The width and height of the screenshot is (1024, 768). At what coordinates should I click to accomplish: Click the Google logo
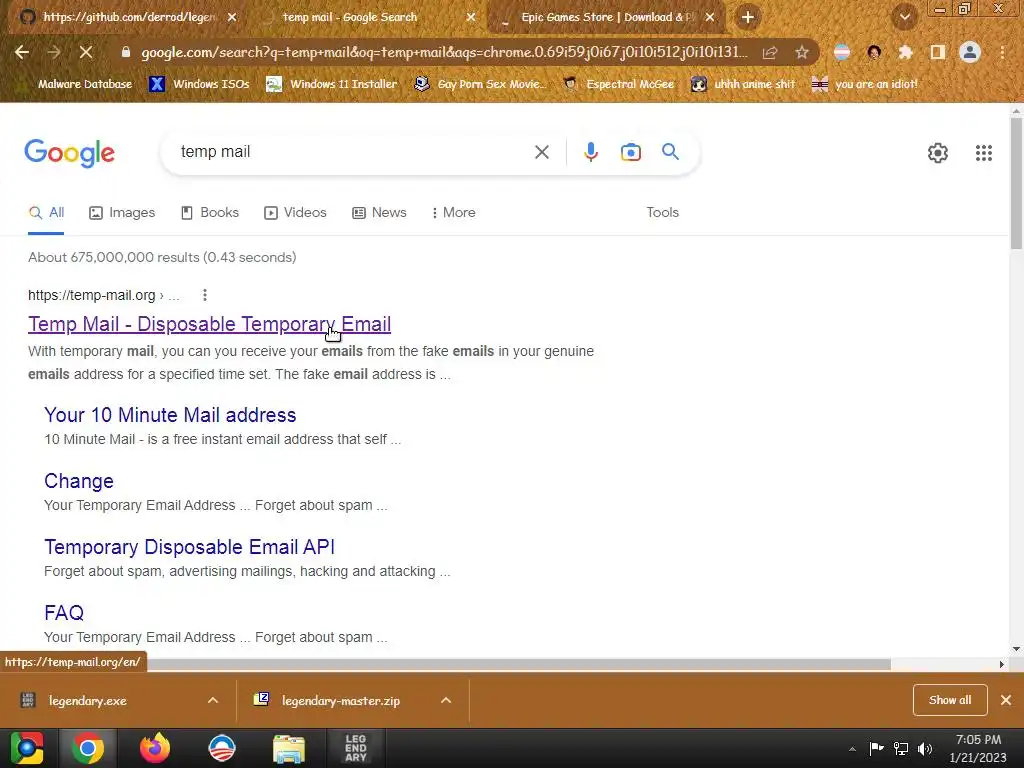(69, 153)
